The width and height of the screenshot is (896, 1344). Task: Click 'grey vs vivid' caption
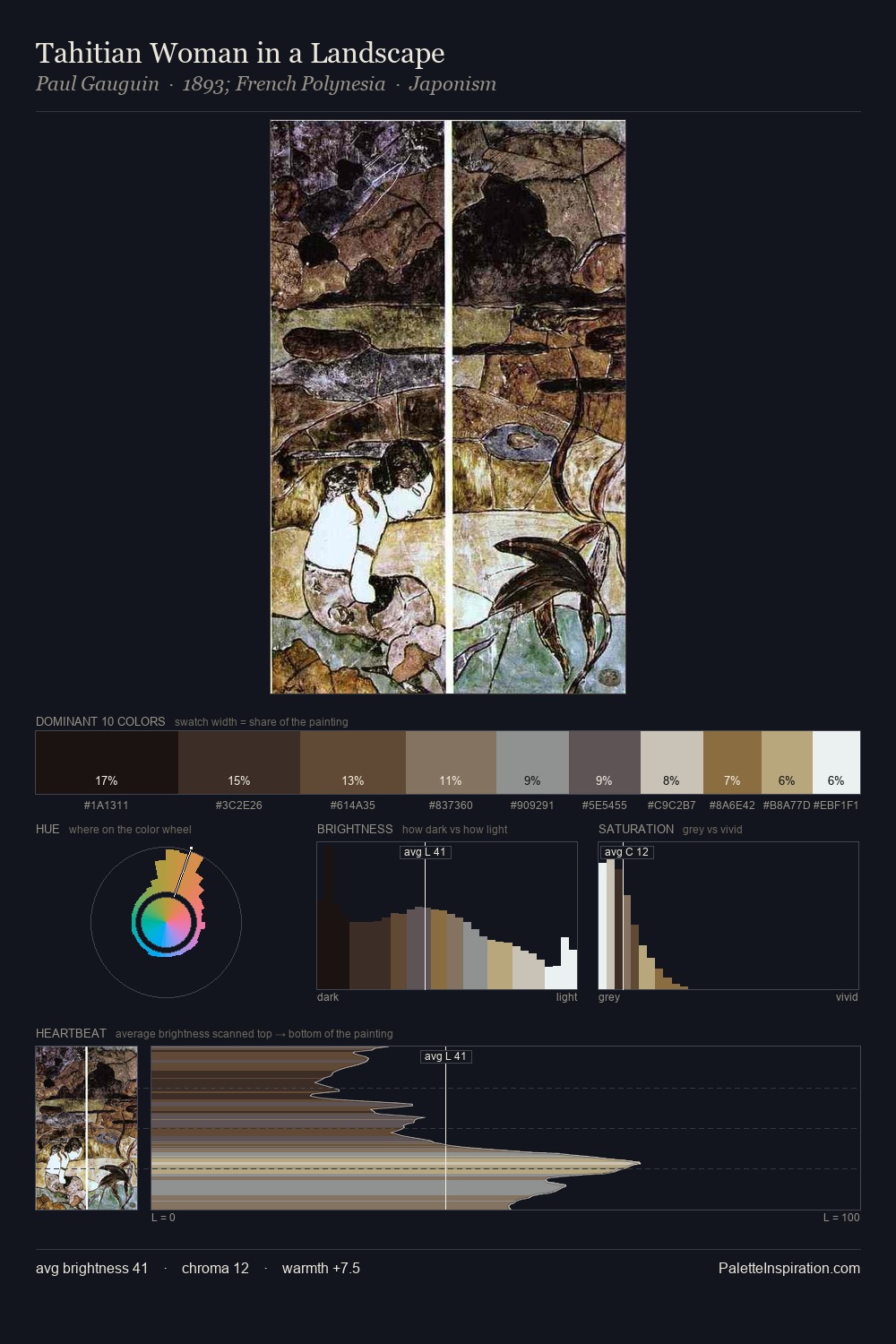coord(712,830)
